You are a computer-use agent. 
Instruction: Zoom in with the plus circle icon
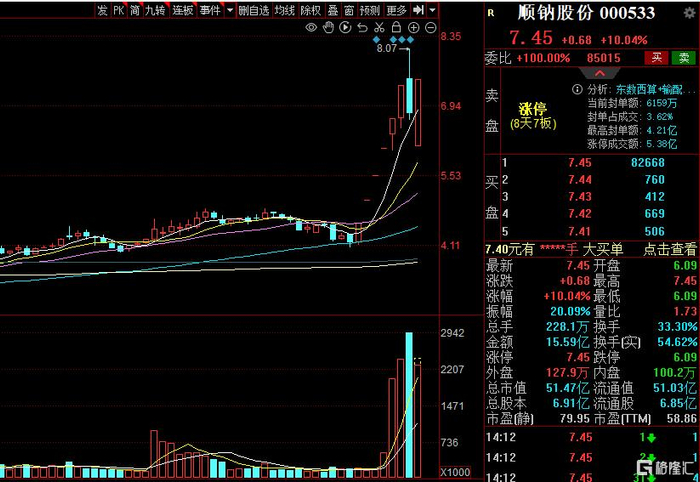point(414,28)
